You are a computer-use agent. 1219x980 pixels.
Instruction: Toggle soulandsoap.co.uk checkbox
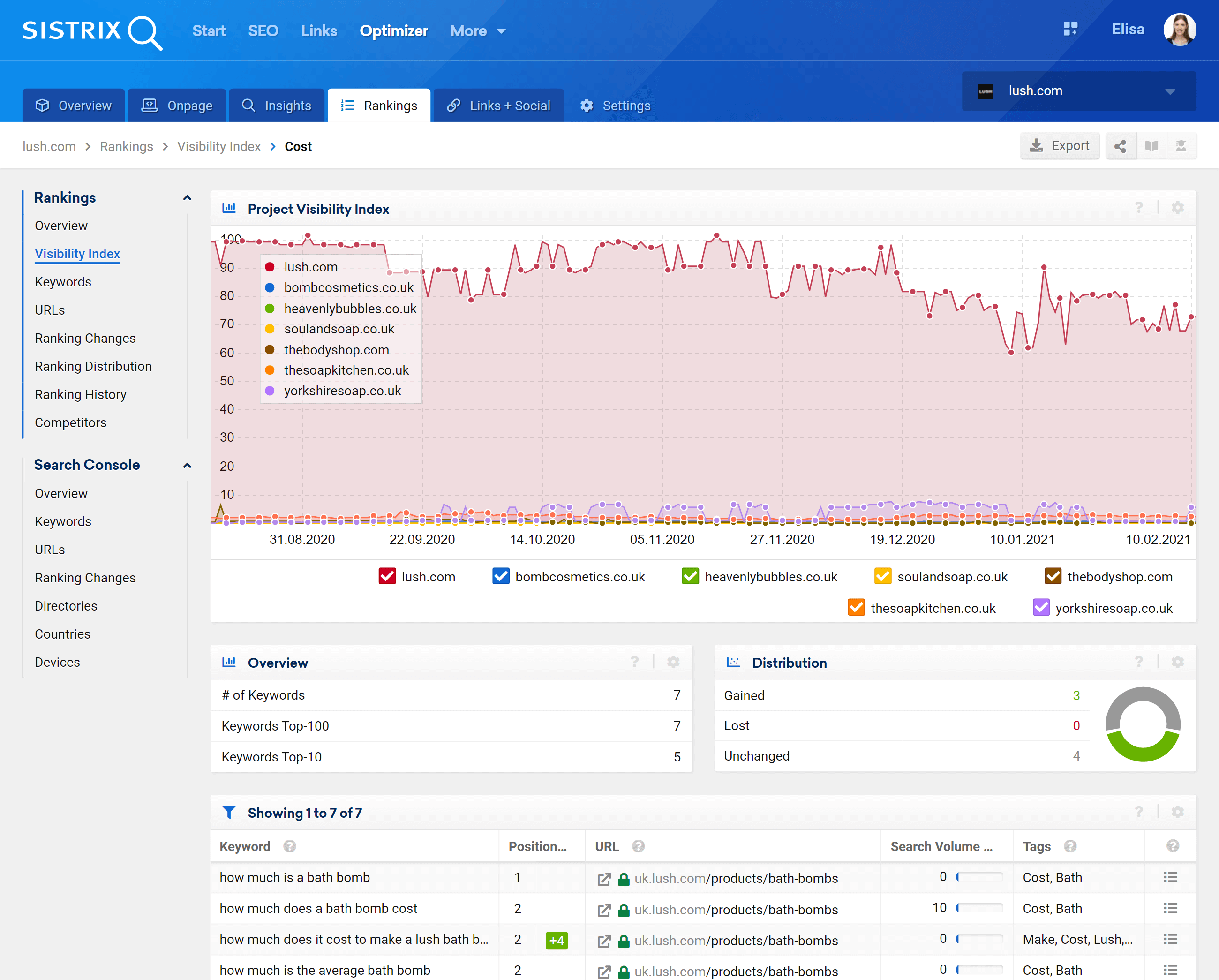point(883,576)
